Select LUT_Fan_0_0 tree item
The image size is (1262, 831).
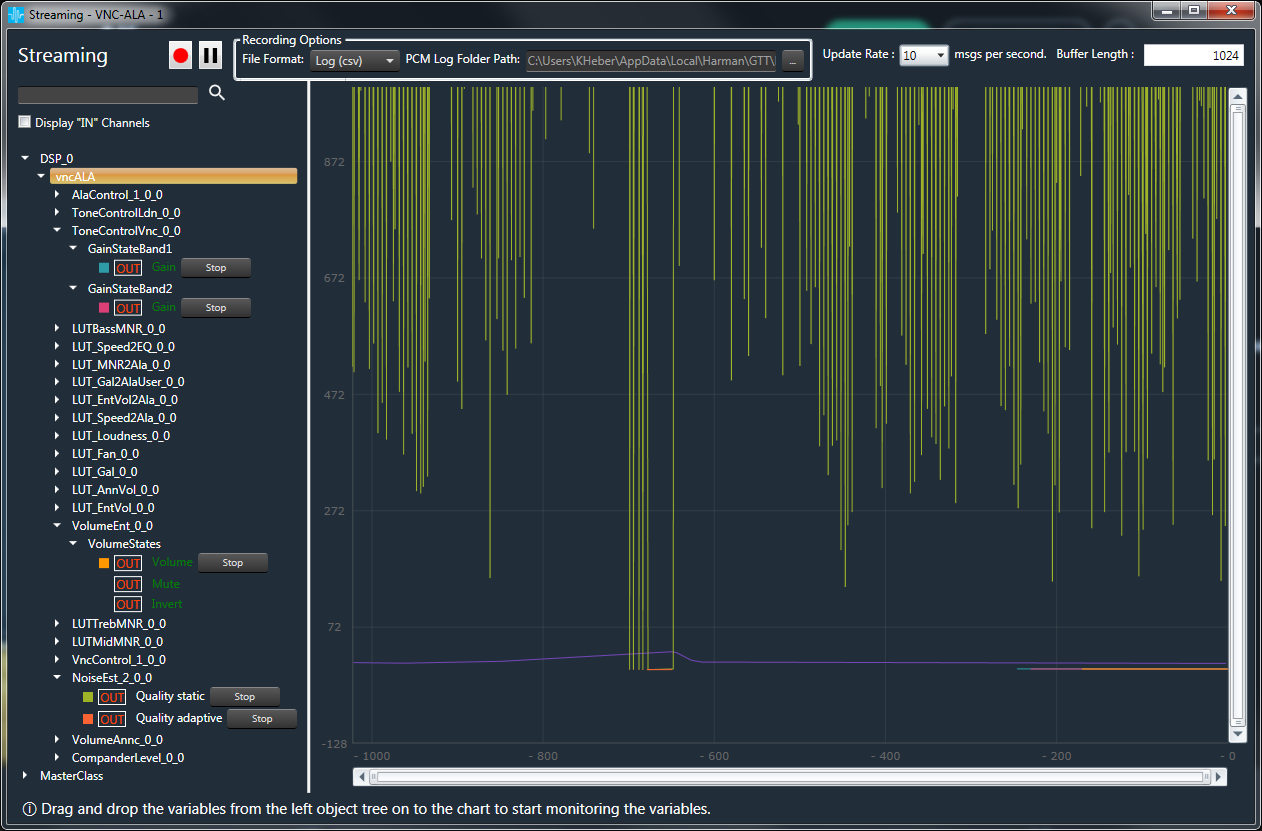(x=105, y=454)
